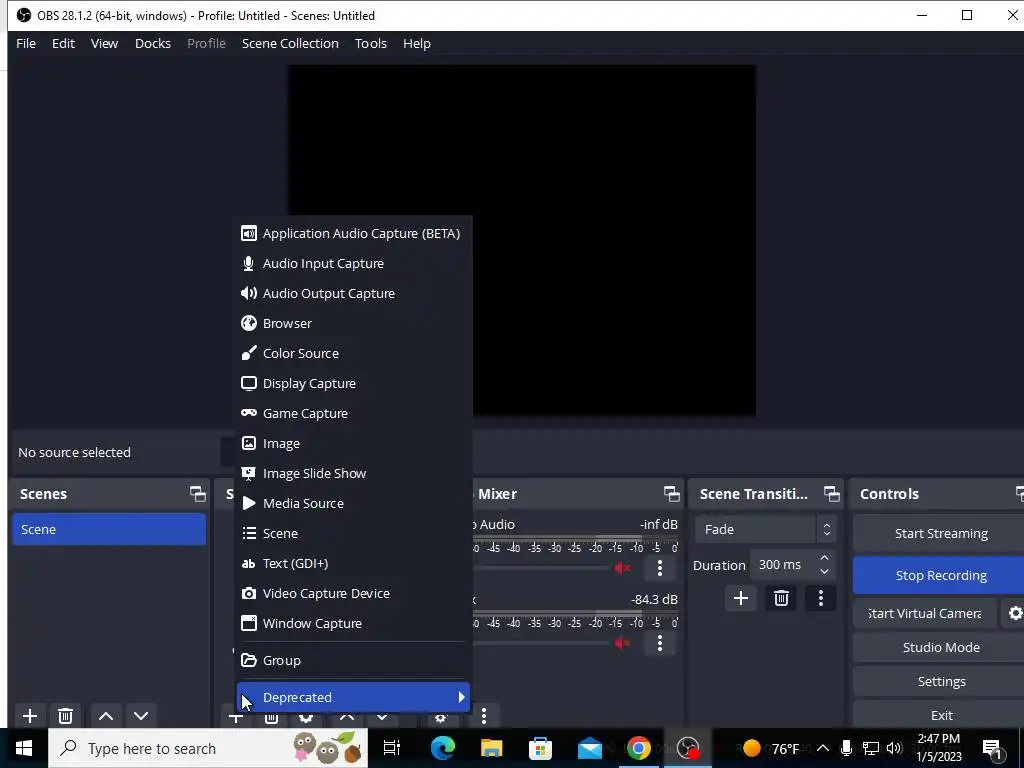Open the View menu
Image resolution: width=1024 pixels, height=768 pixels.
click(x=104, y=43)
